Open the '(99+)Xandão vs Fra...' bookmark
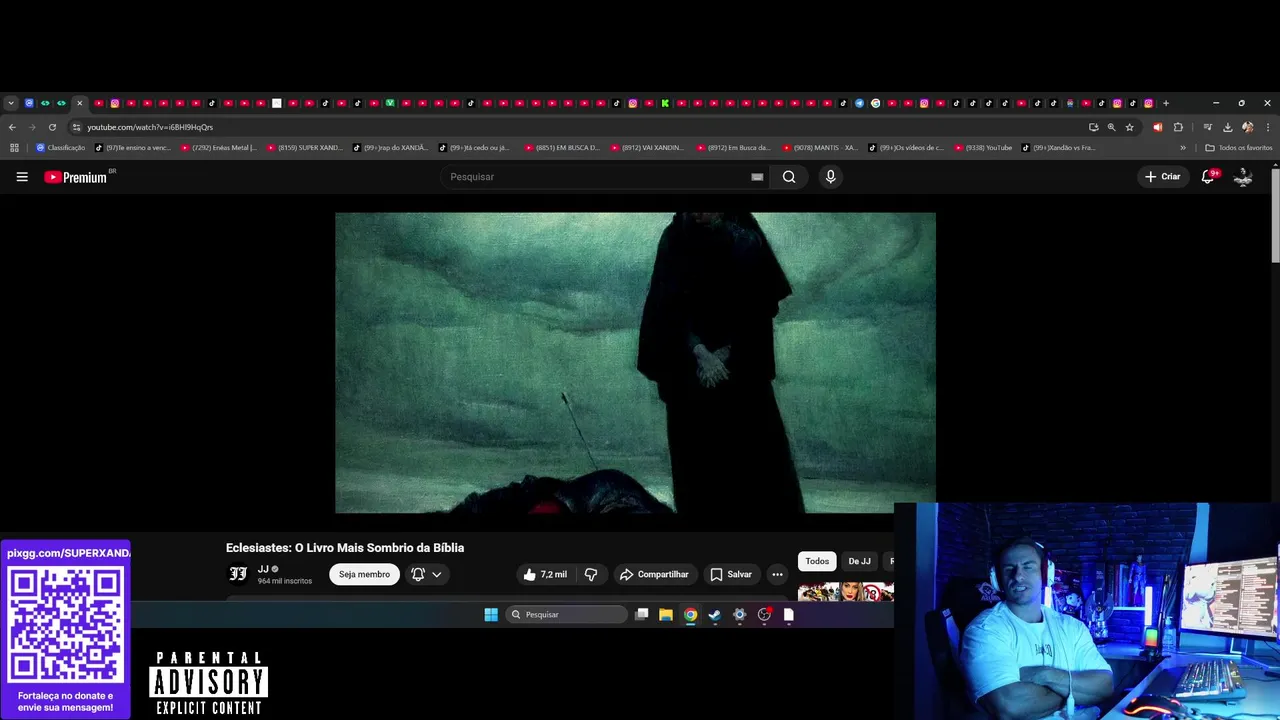The height and width of the screenshot is (720, 1280). 1059,148
